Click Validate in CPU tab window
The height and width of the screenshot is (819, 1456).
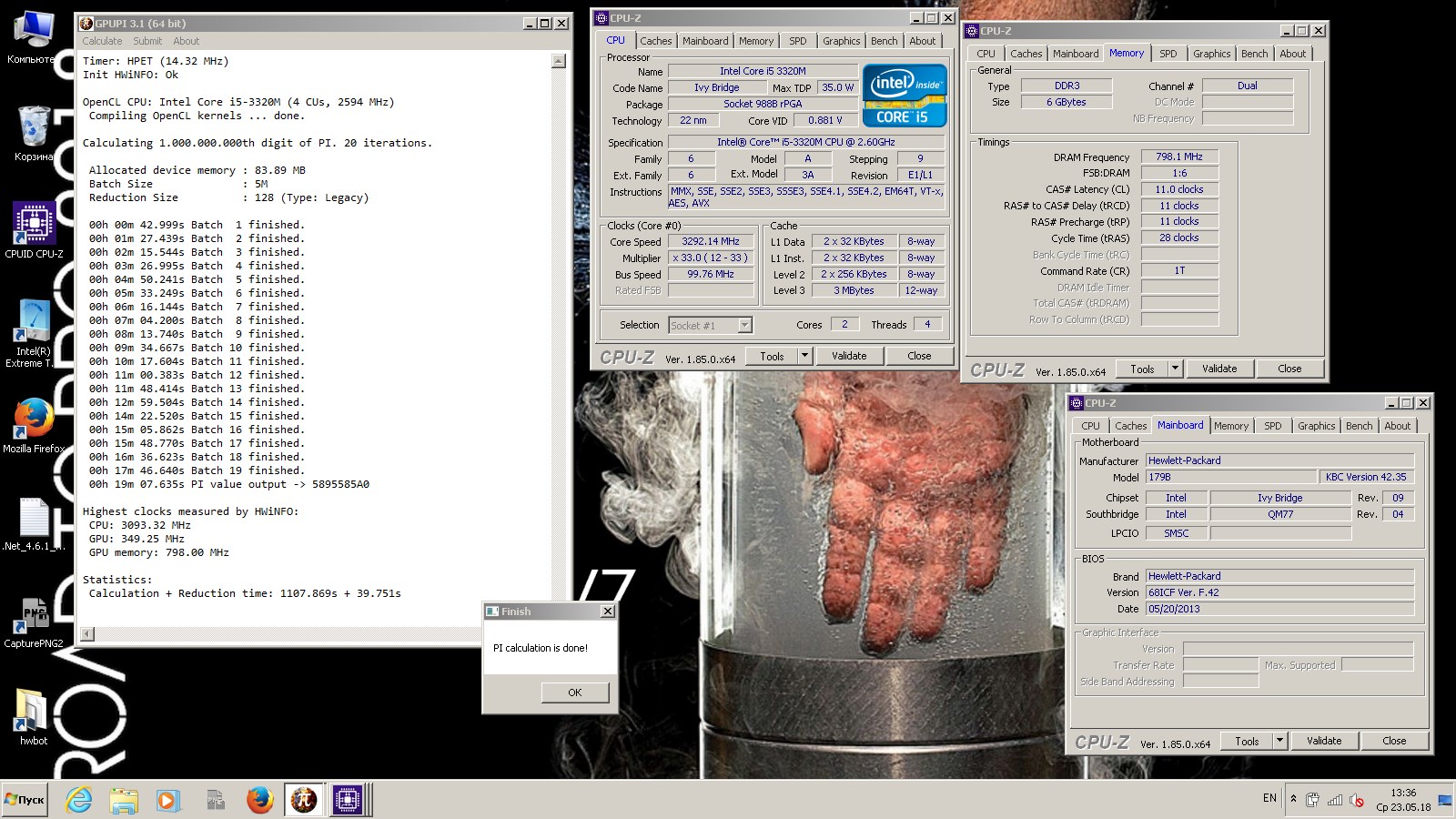849,356
